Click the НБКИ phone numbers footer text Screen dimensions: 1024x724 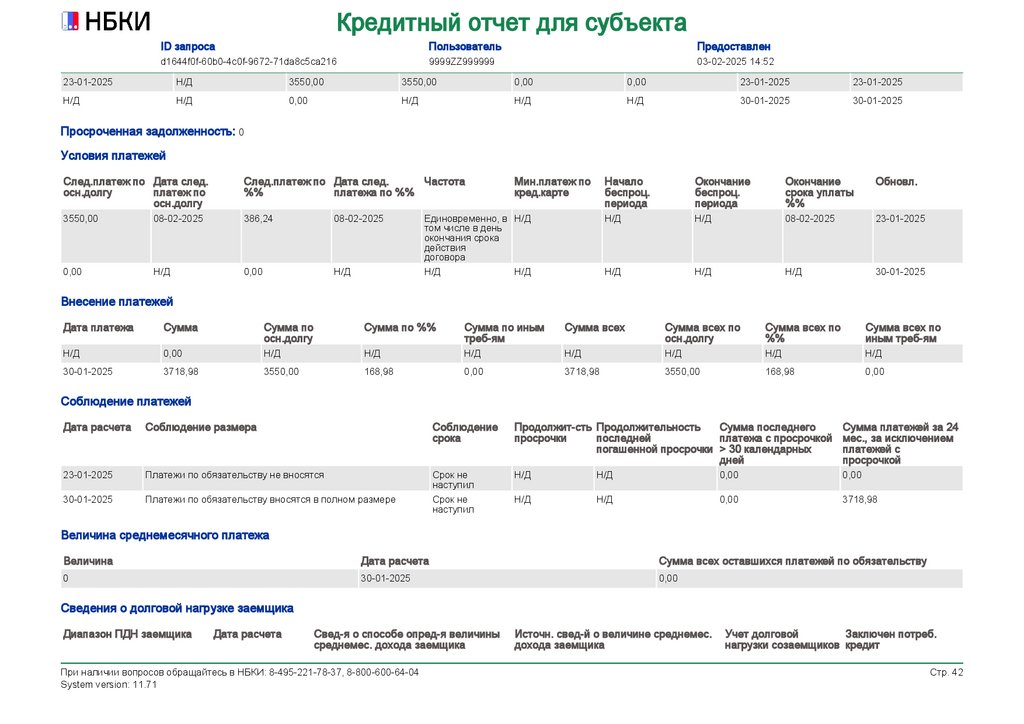pyautogui.click(x=240, y=672)
